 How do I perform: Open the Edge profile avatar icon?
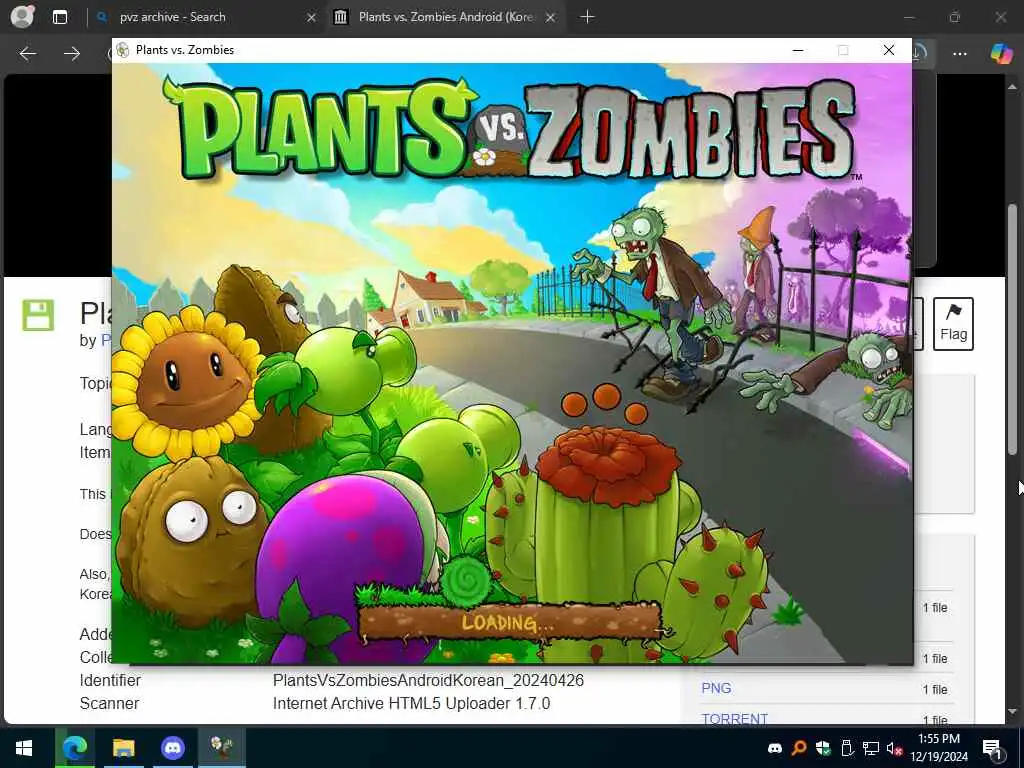22,16
